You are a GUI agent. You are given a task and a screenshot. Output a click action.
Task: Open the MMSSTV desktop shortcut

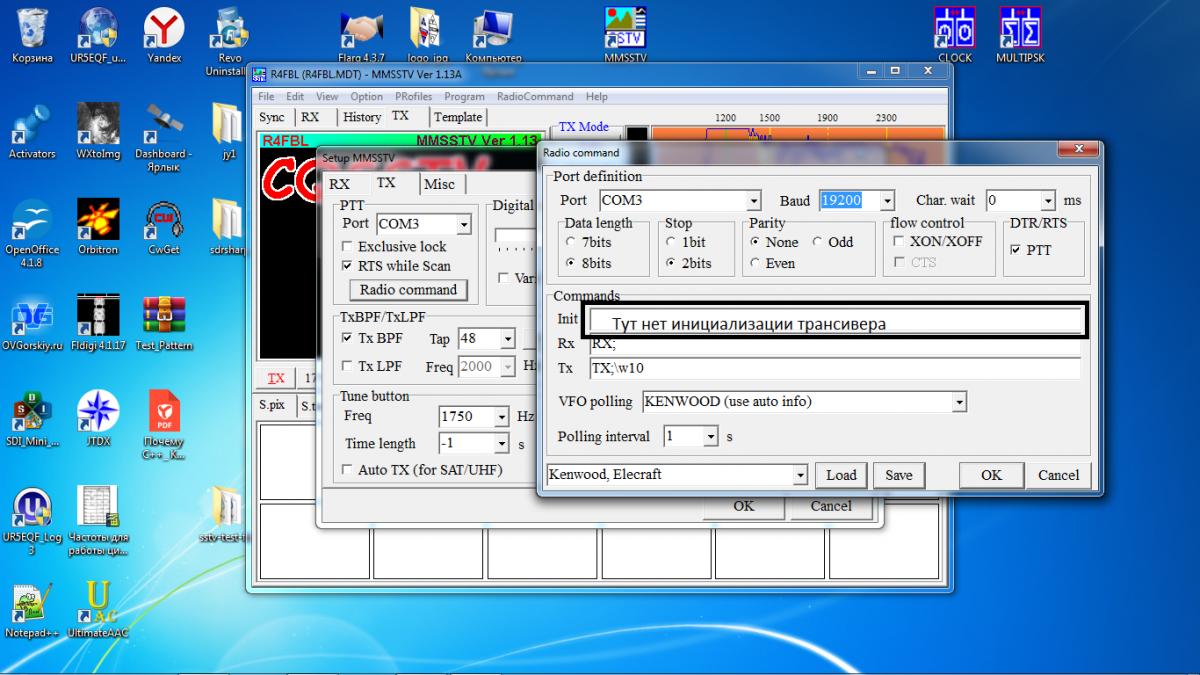tap(626, 30)
